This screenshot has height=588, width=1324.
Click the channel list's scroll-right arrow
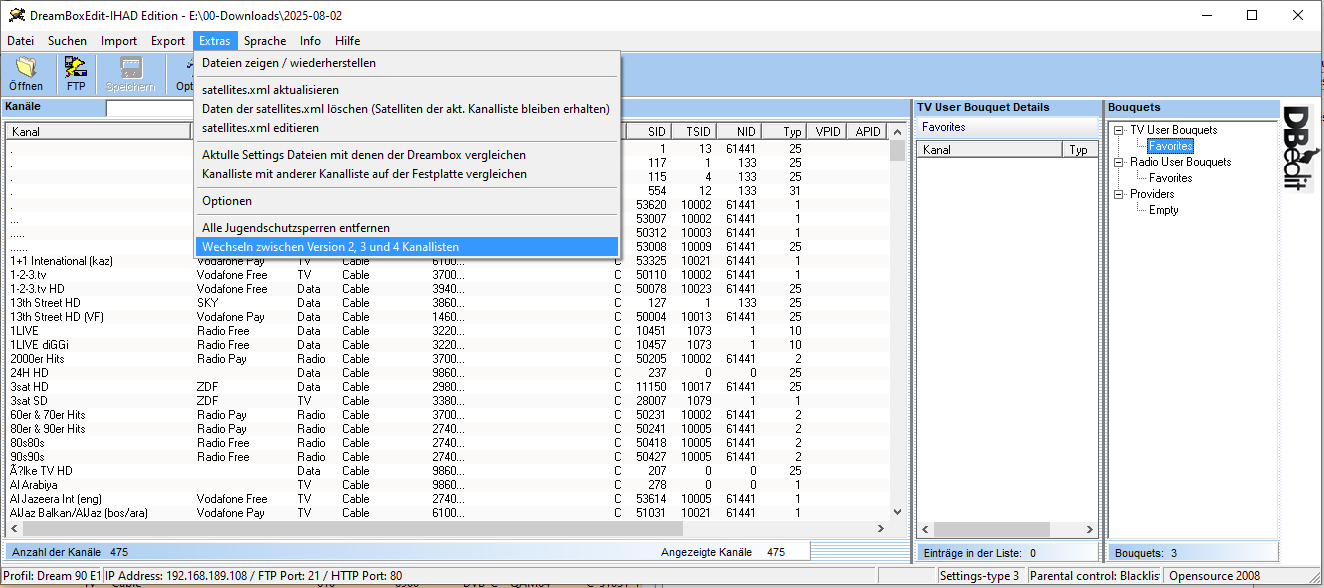pos(881,529)
